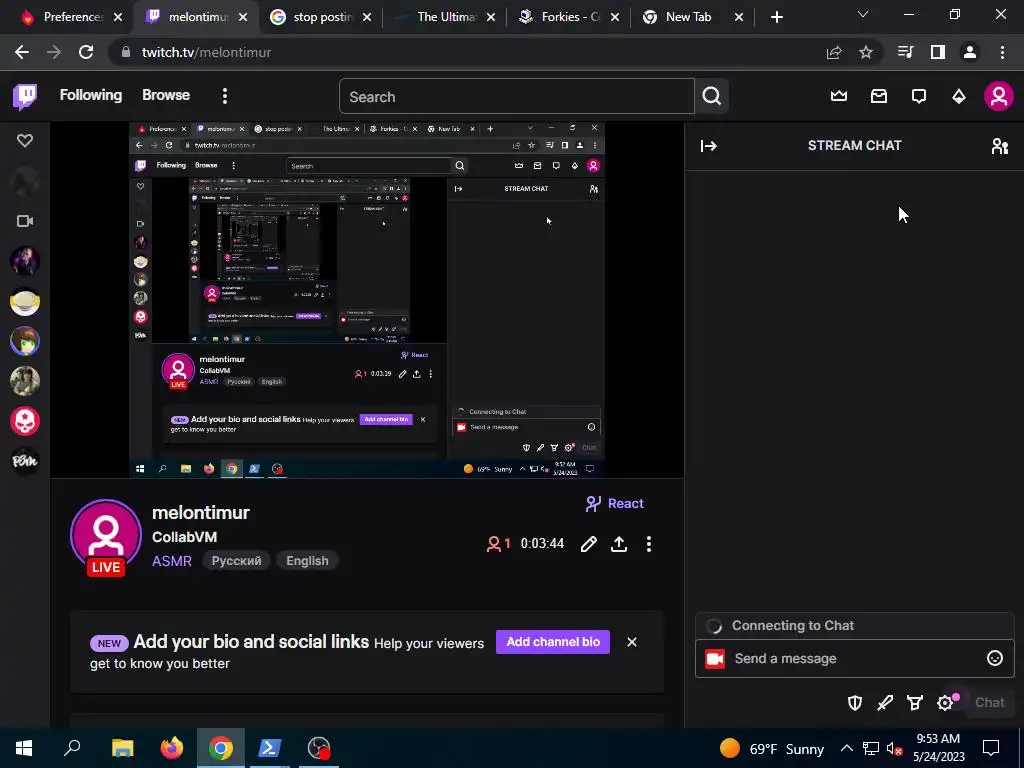Image resolution: width=1024 pixels, height=768 pixels.
Task: Click the sword moderator icon in chat
Action: coord(885,703)
